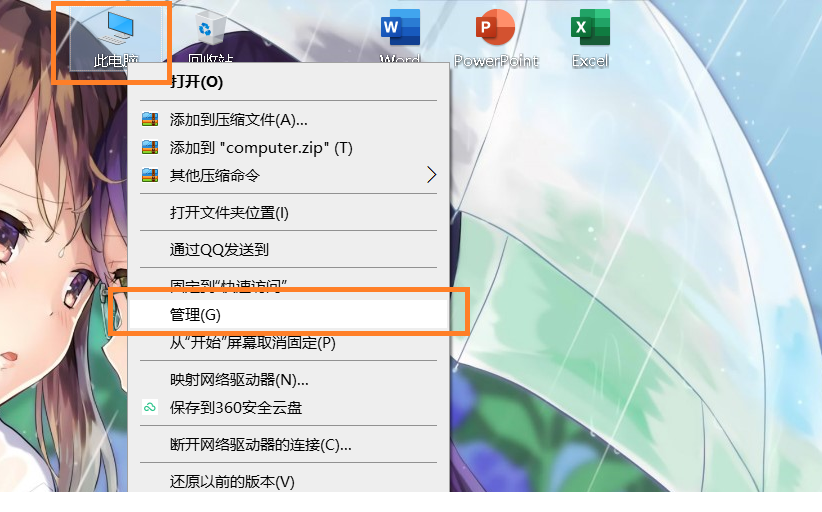
Task: Click the 360 cloud icon in the menu
Action: pos(150,407)
